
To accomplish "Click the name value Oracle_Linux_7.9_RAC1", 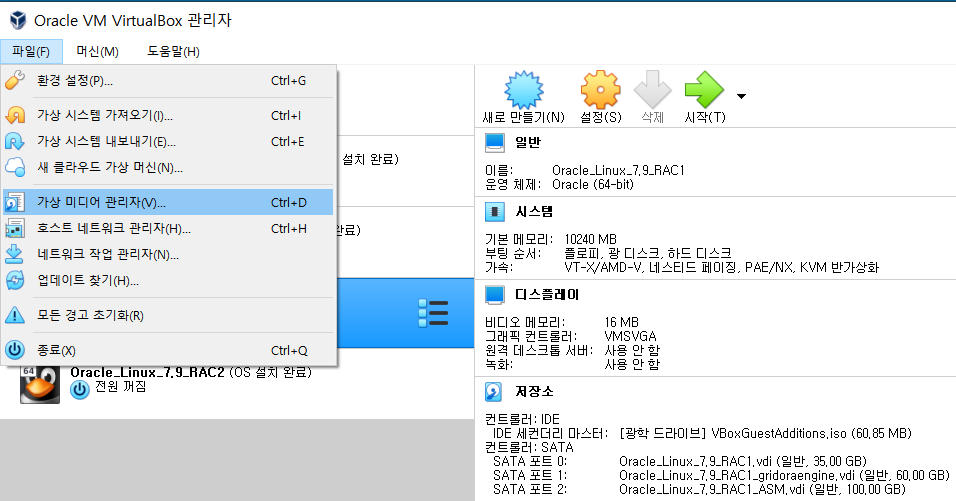I will (618, 171).
